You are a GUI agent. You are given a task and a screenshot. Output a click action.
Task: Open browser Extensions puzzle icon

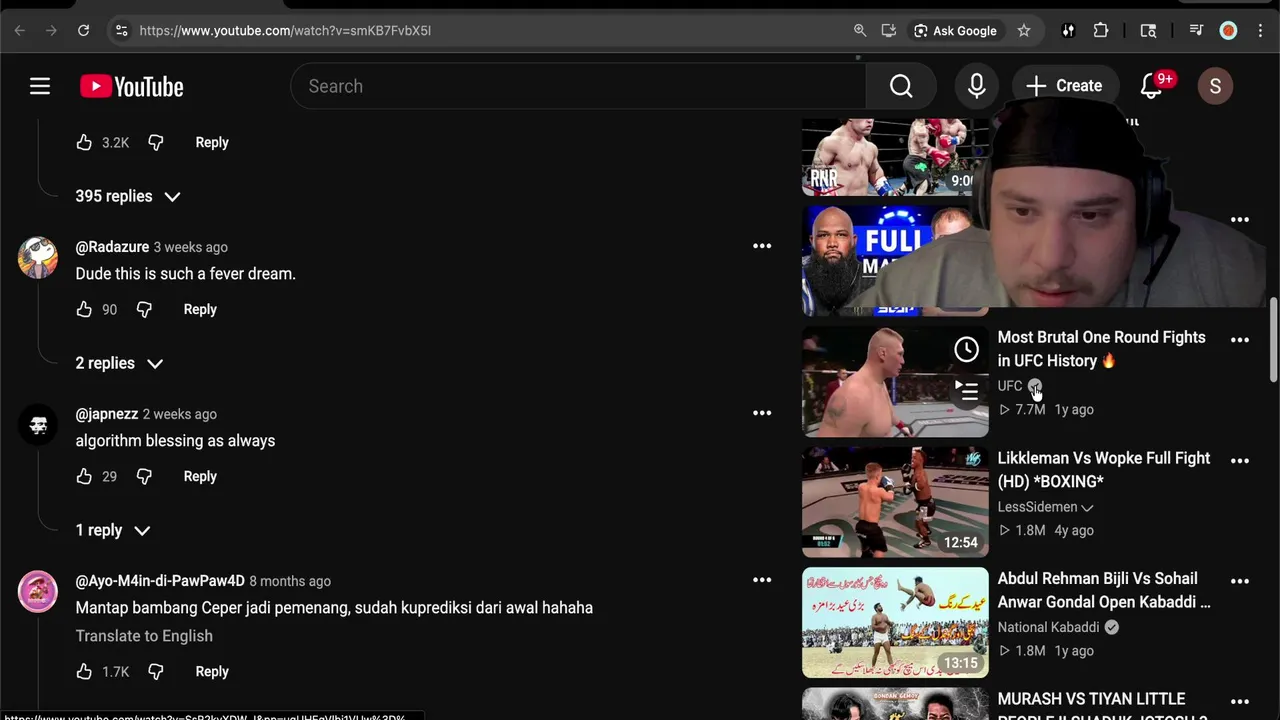click(x=1101, y=31)
